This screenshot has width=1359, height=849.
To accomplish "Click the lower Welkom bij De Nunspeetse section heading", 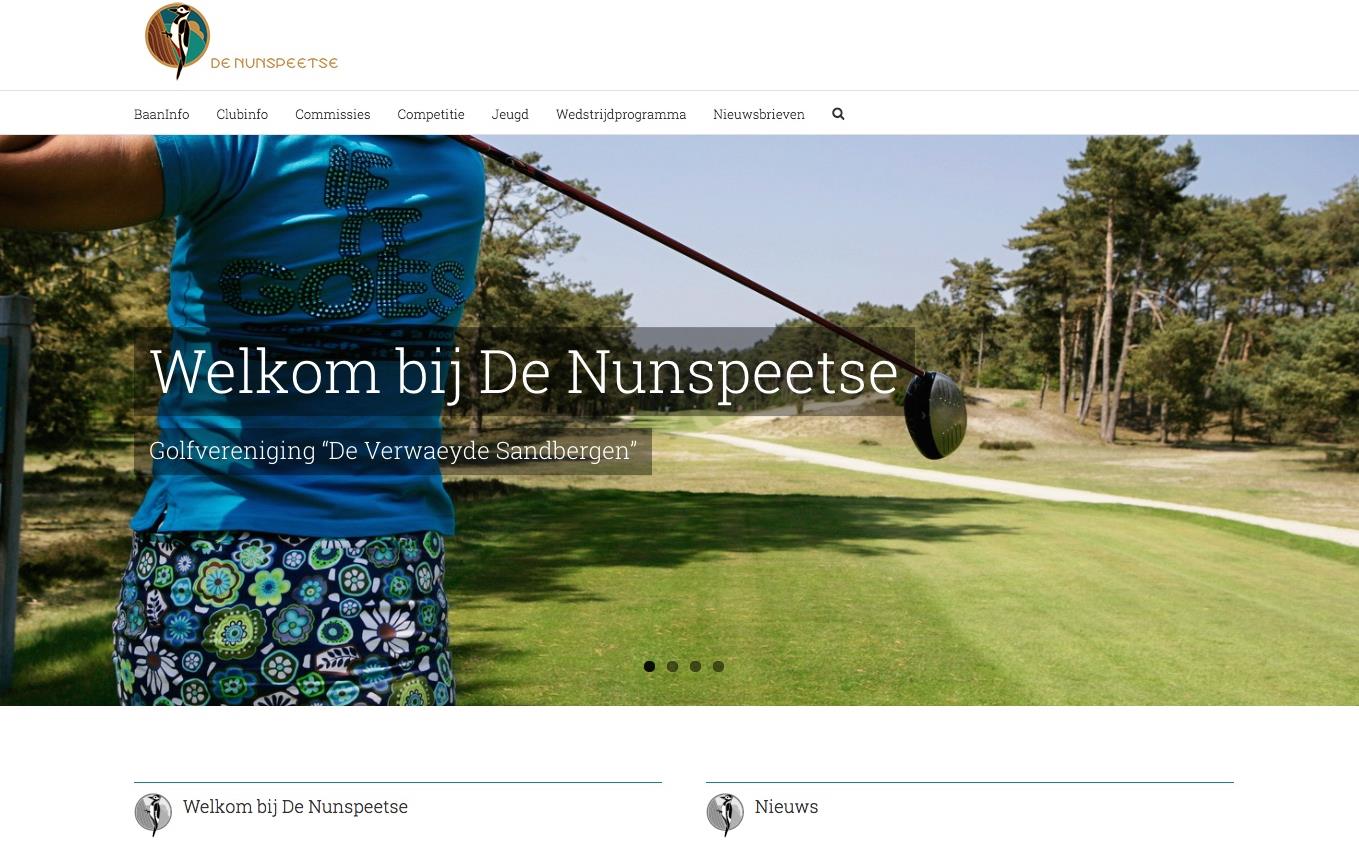I will (x=295, y=807).
